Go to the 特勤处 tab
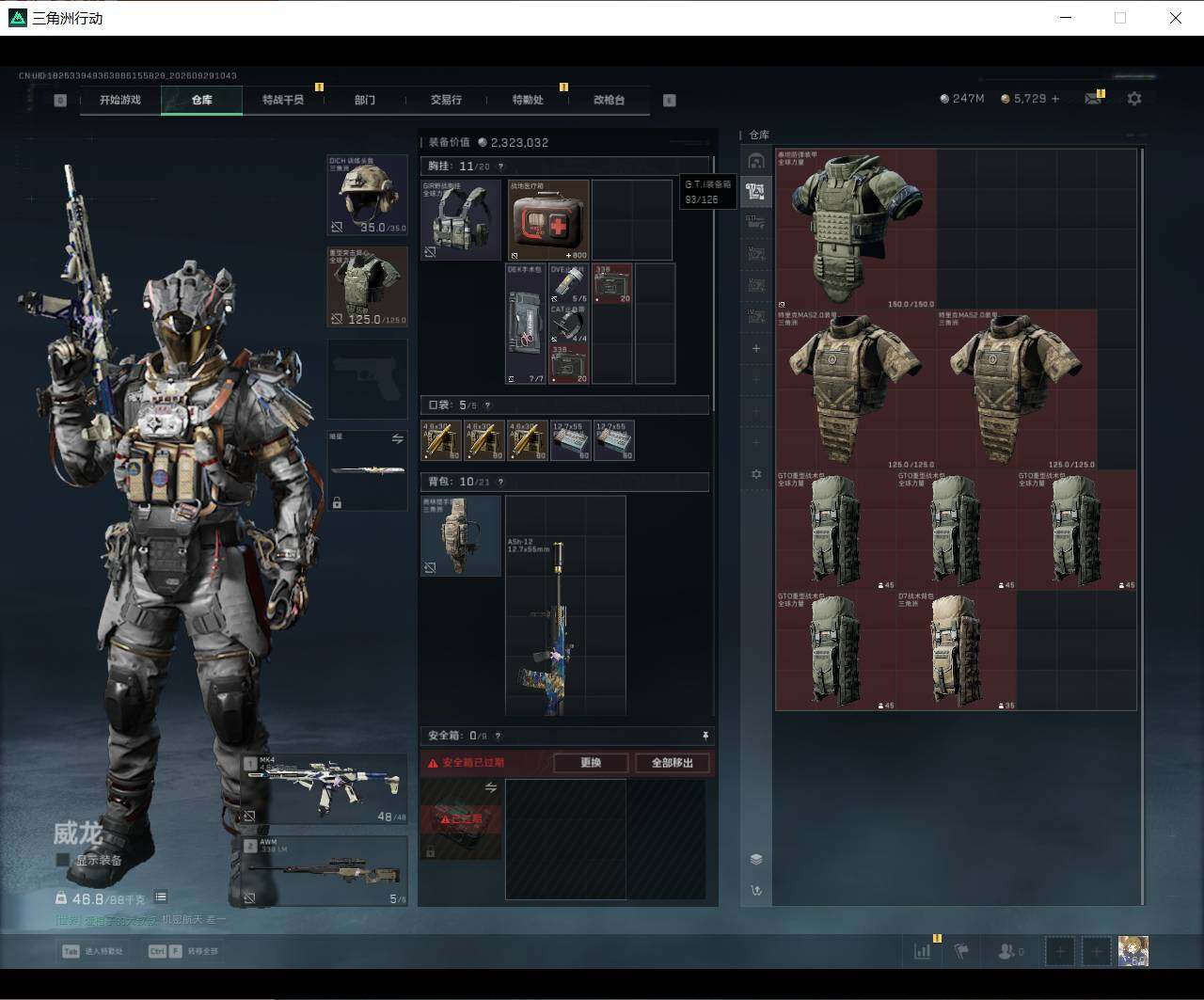 coord(528,100)
